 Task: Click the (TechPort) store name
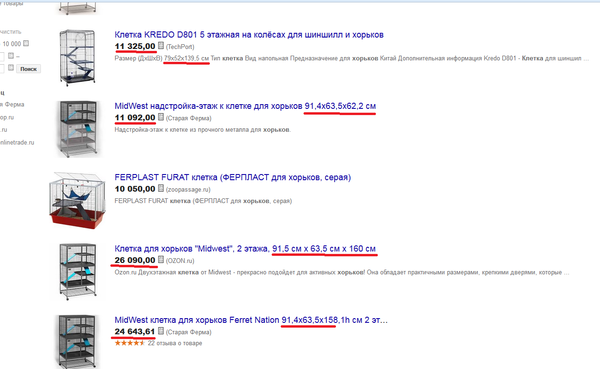180,47
